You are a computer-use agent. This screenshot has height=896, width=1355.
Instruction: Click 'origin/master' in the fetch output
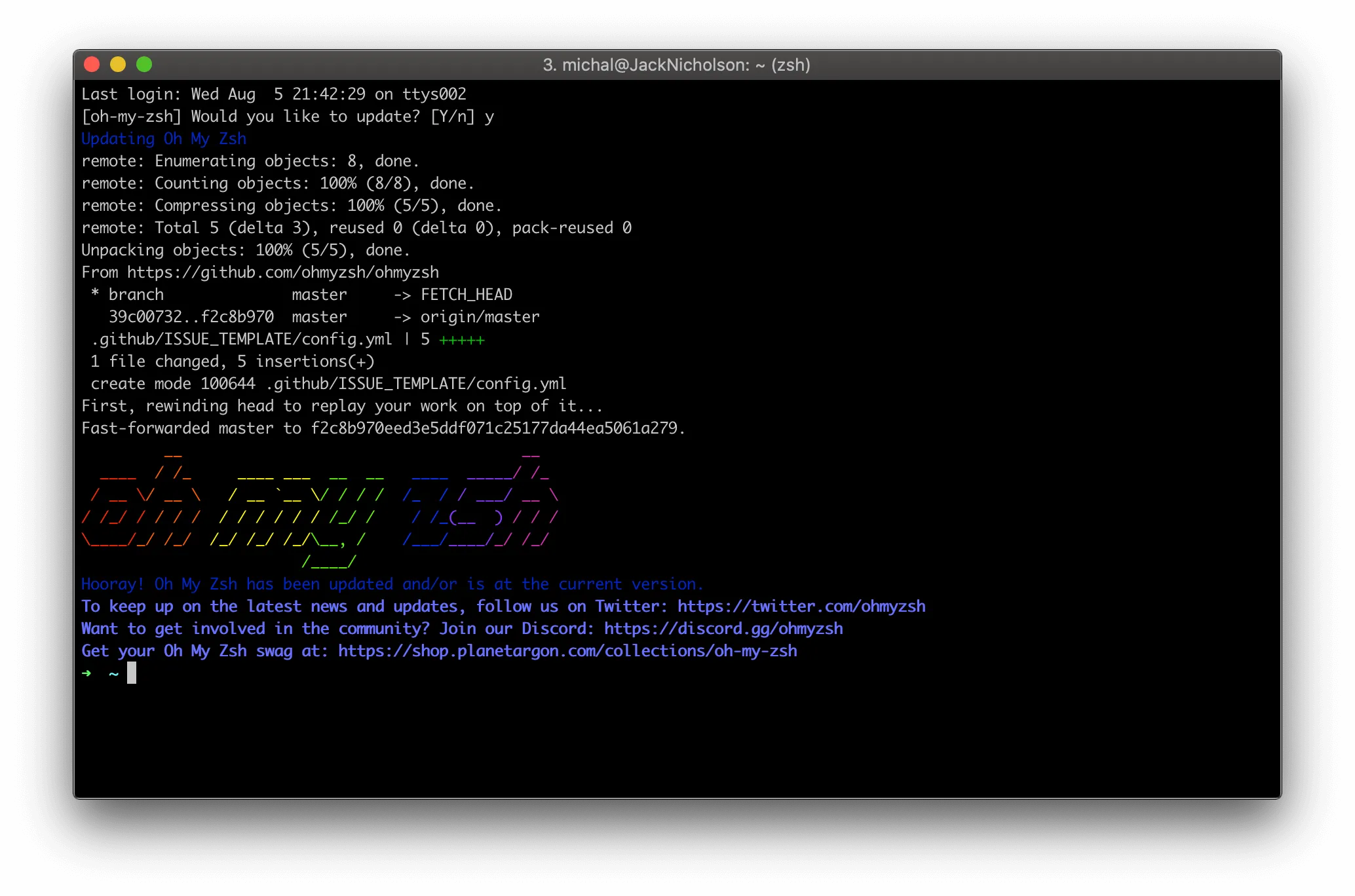click(x=480, y=317)
